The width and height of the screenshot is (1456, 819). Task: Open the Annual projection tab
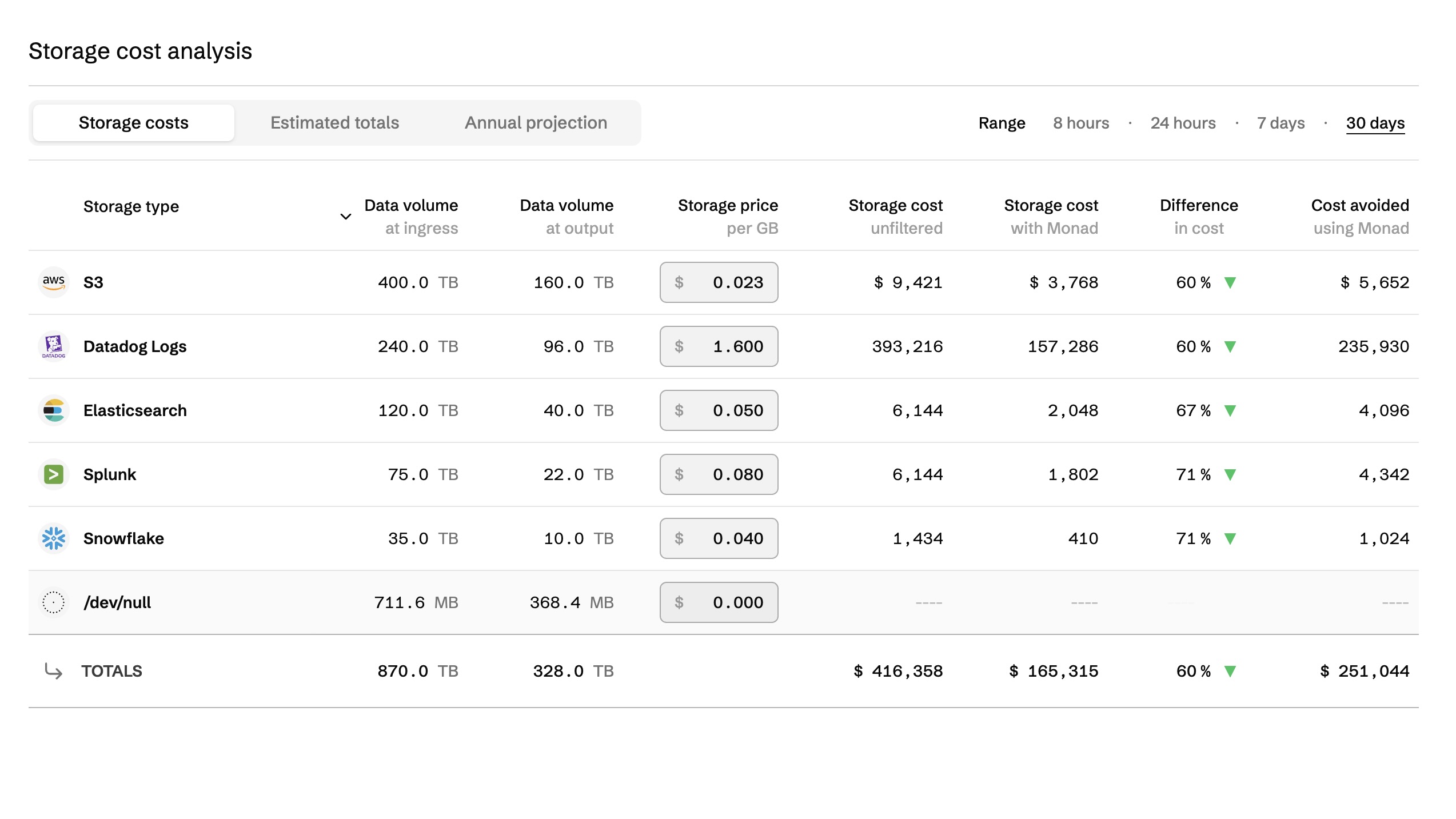[x=536, y=122]
